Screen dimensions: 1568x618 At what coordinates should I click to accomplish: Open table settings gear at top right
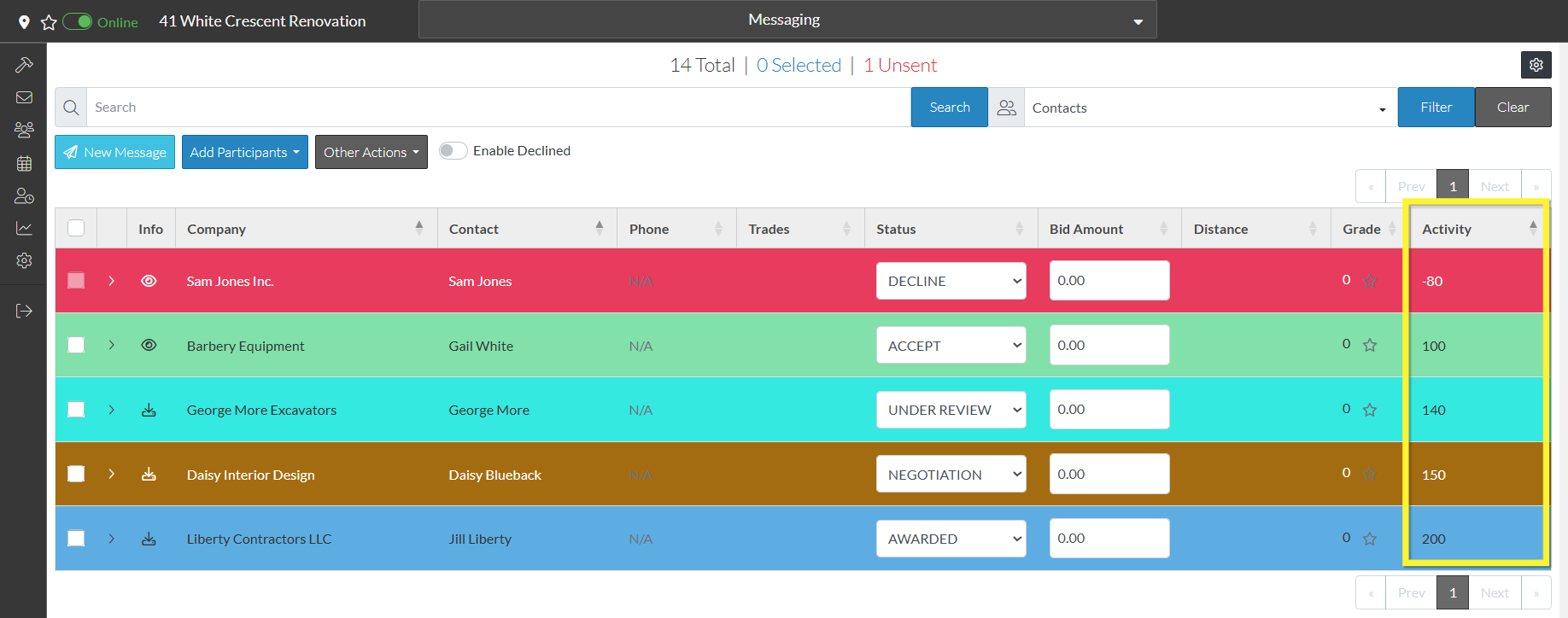(x=1536, y=65)
